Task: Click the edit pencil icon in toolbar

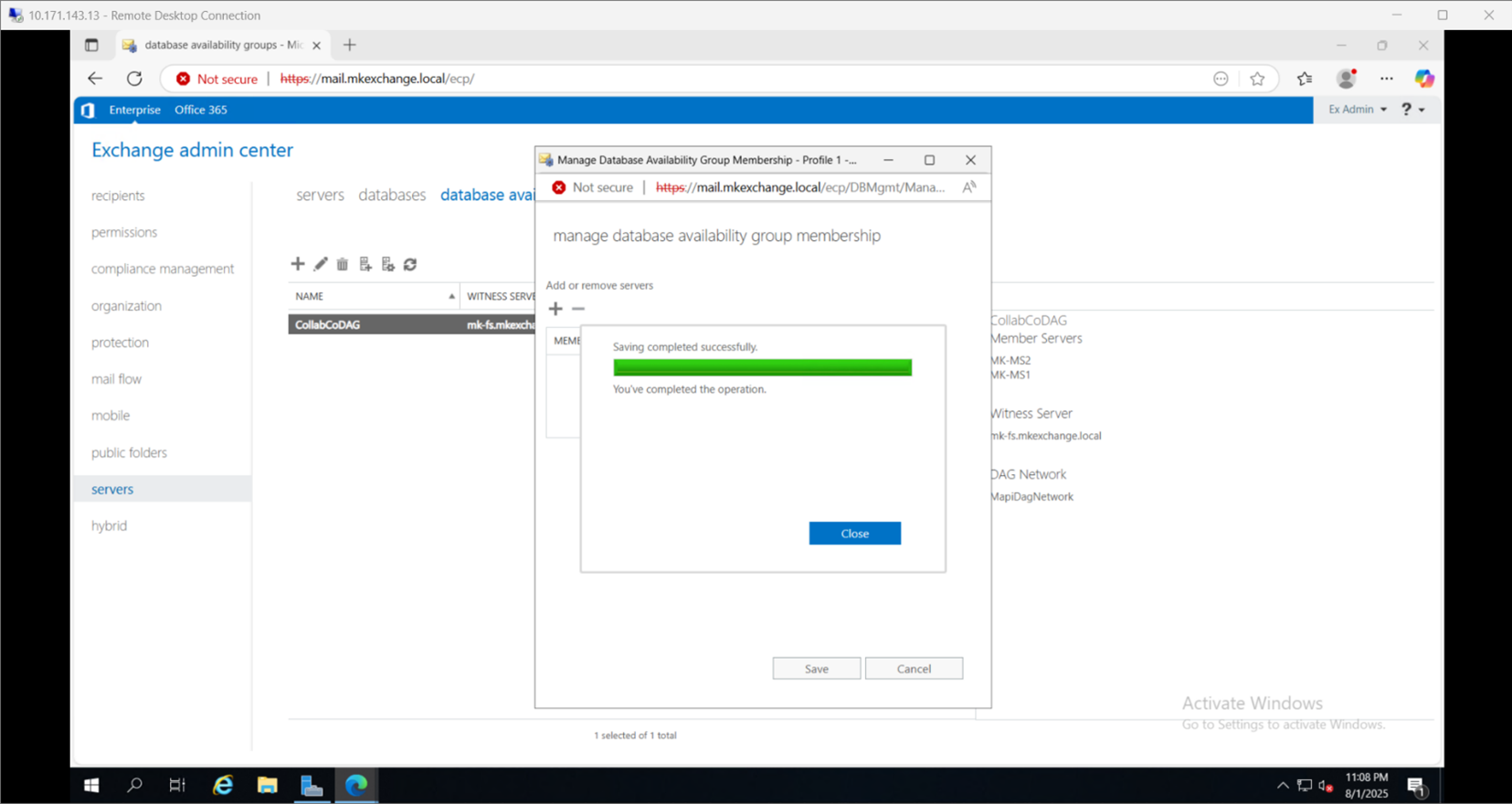Action: (321, 264)
